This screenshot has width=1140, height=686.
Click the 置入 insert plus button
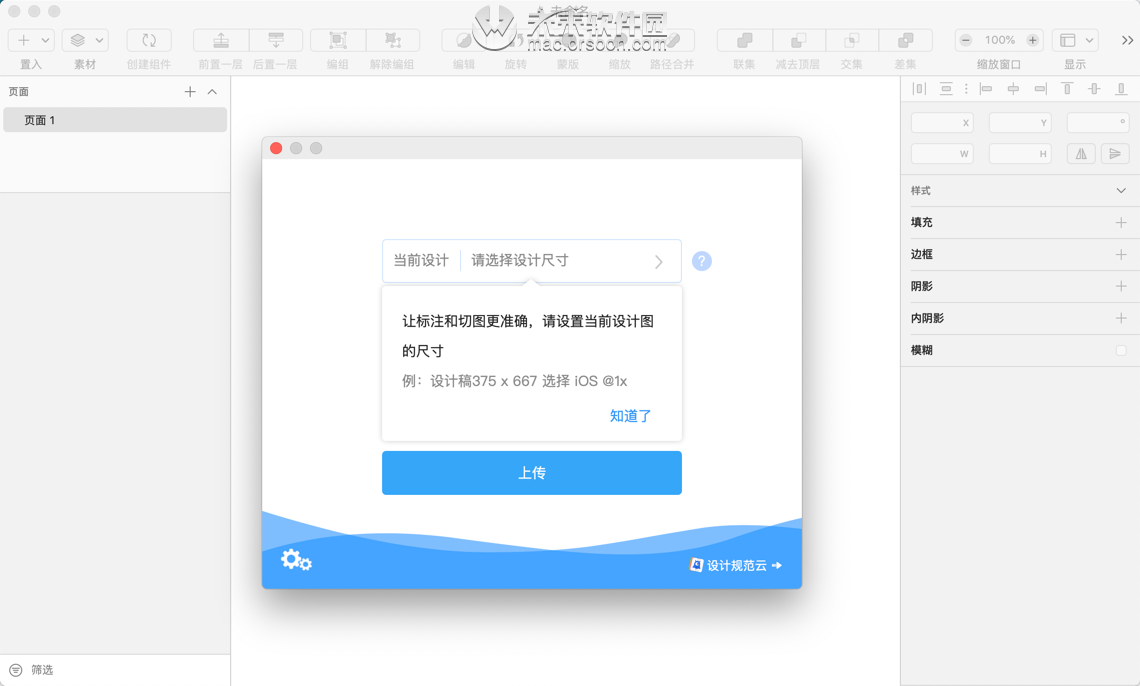23,40
